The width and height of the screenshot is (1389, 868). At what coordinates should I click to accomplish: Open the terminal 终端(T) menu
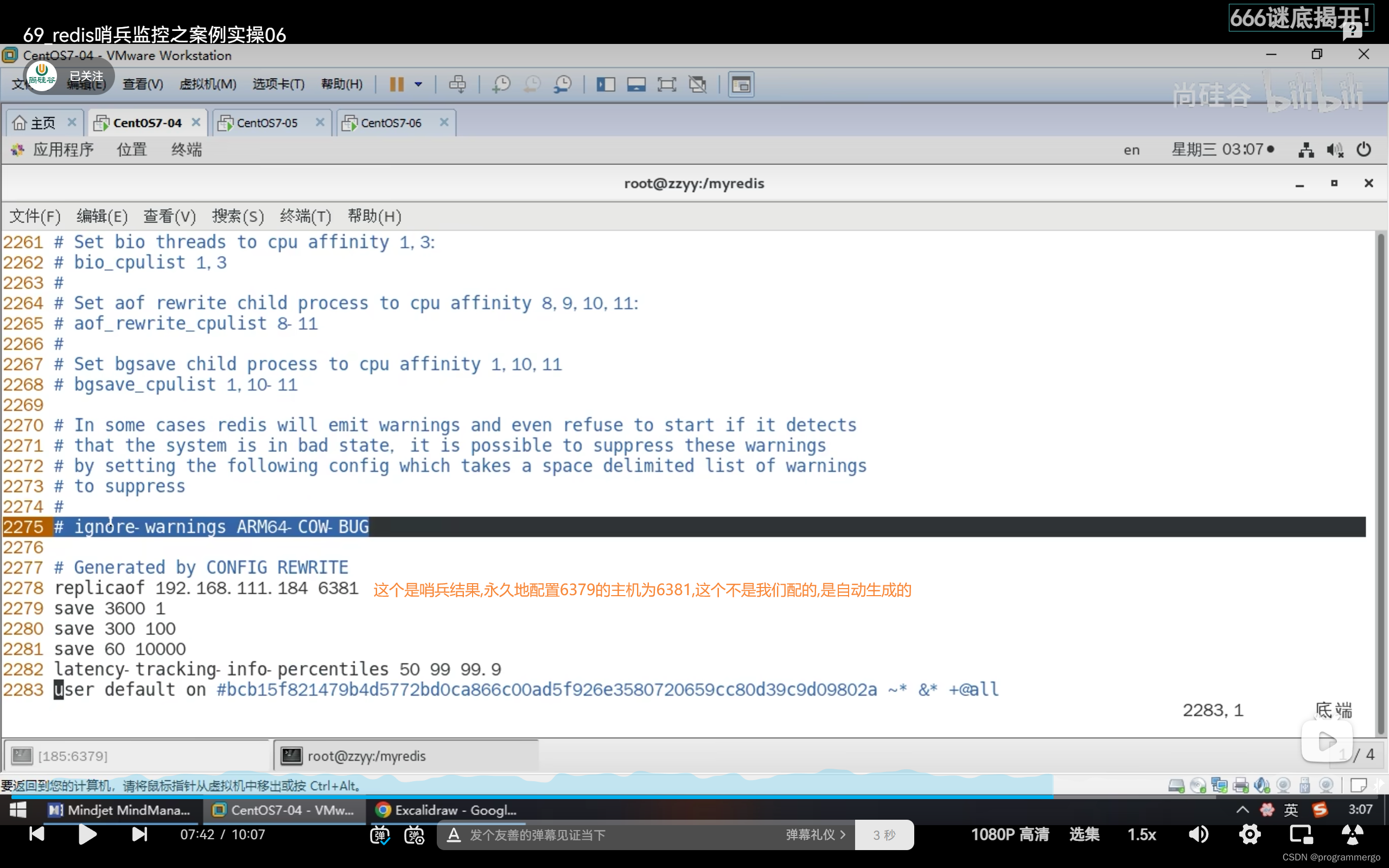tap(306, 216)
